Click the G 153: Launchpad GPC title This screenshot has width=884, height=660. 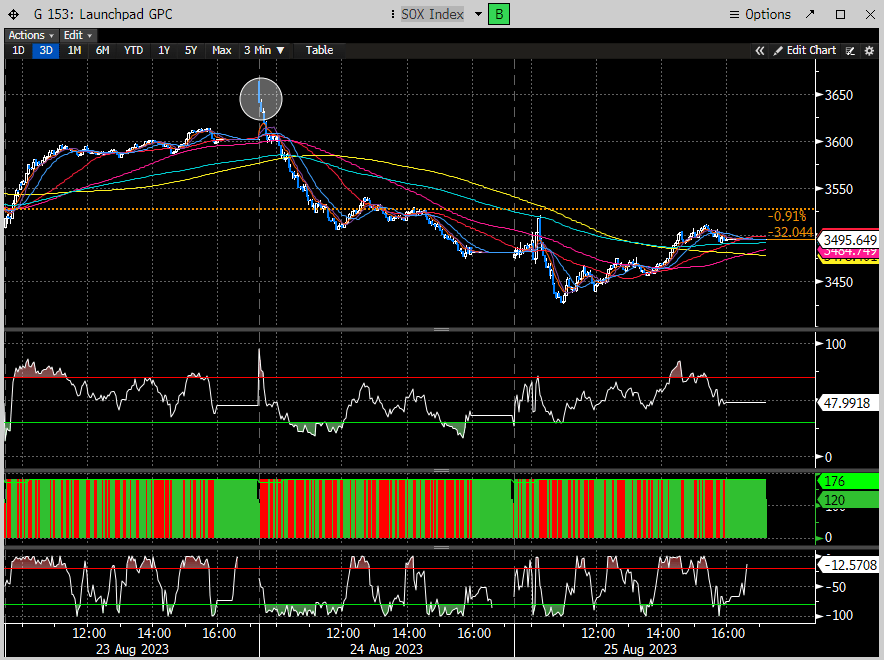[x=103, y=14]
